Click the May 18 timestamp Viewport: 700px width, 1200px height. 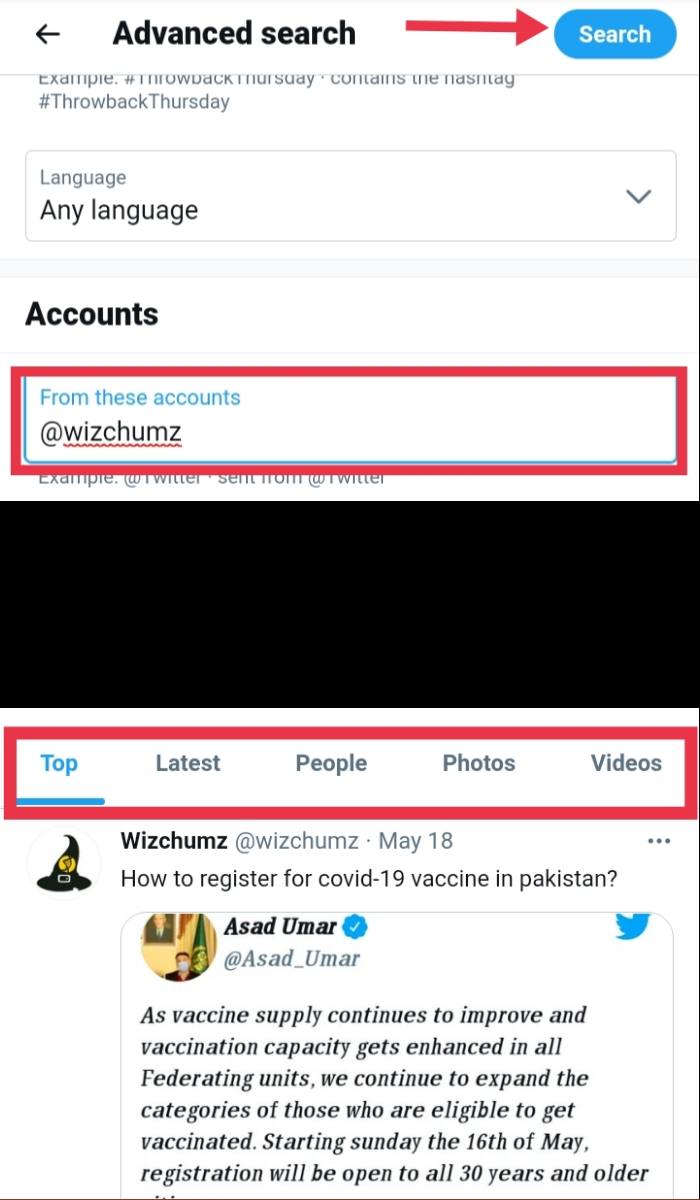(x=416, y=841)
